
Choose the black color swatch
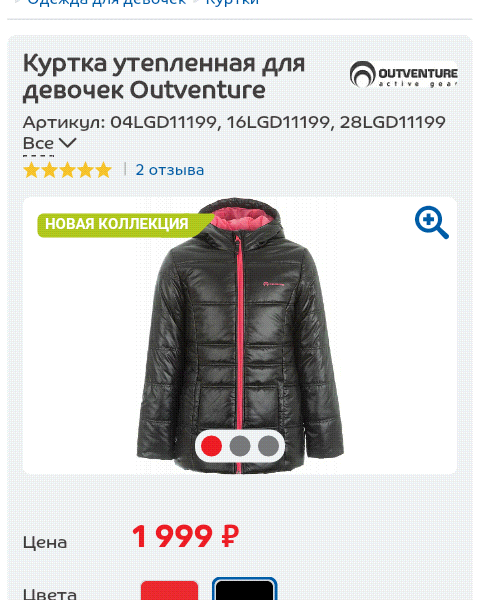click(x=245, y=589)
